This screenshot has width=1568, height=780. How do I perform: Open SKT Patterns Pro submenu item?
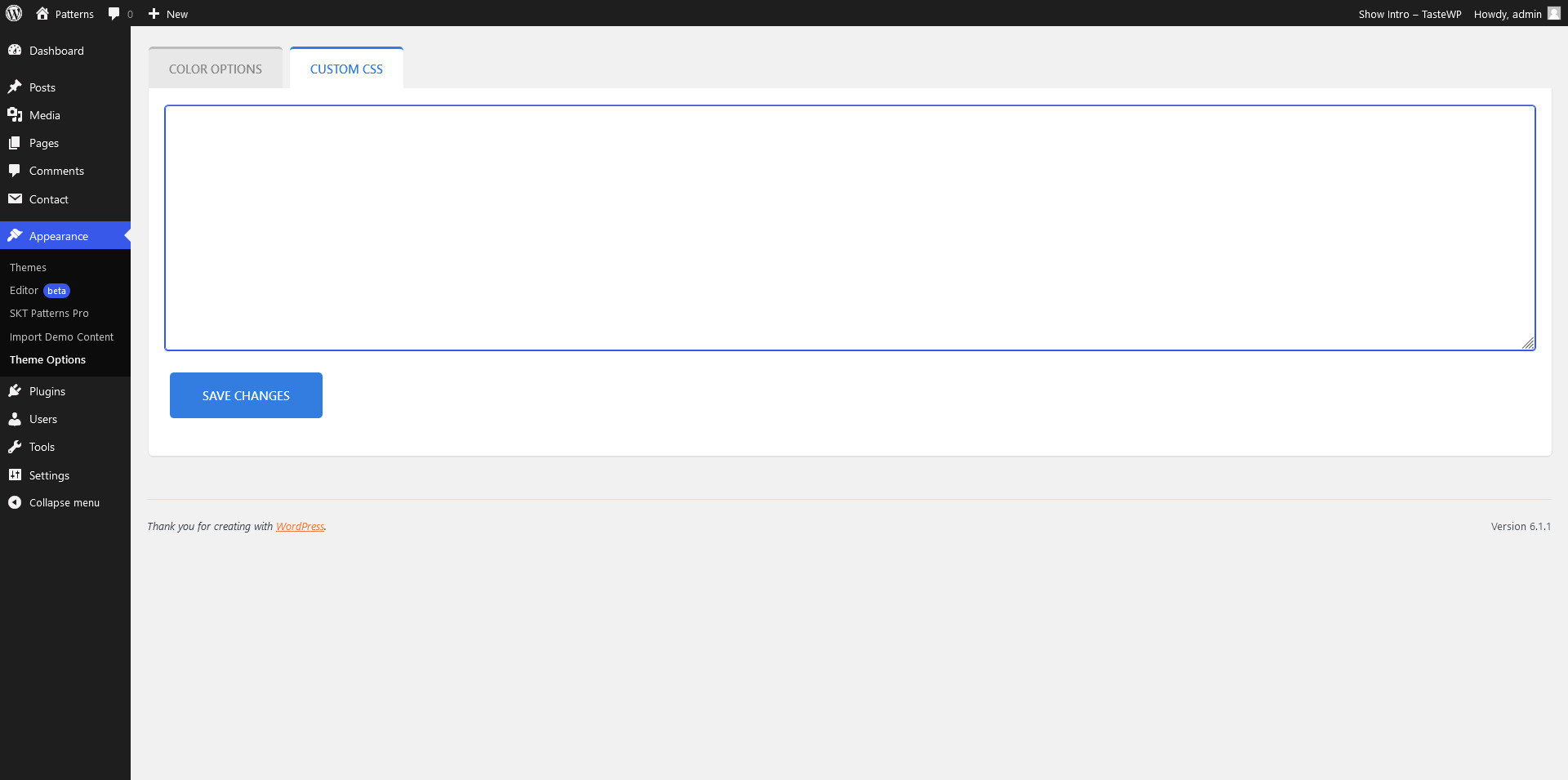click(49, 313)
